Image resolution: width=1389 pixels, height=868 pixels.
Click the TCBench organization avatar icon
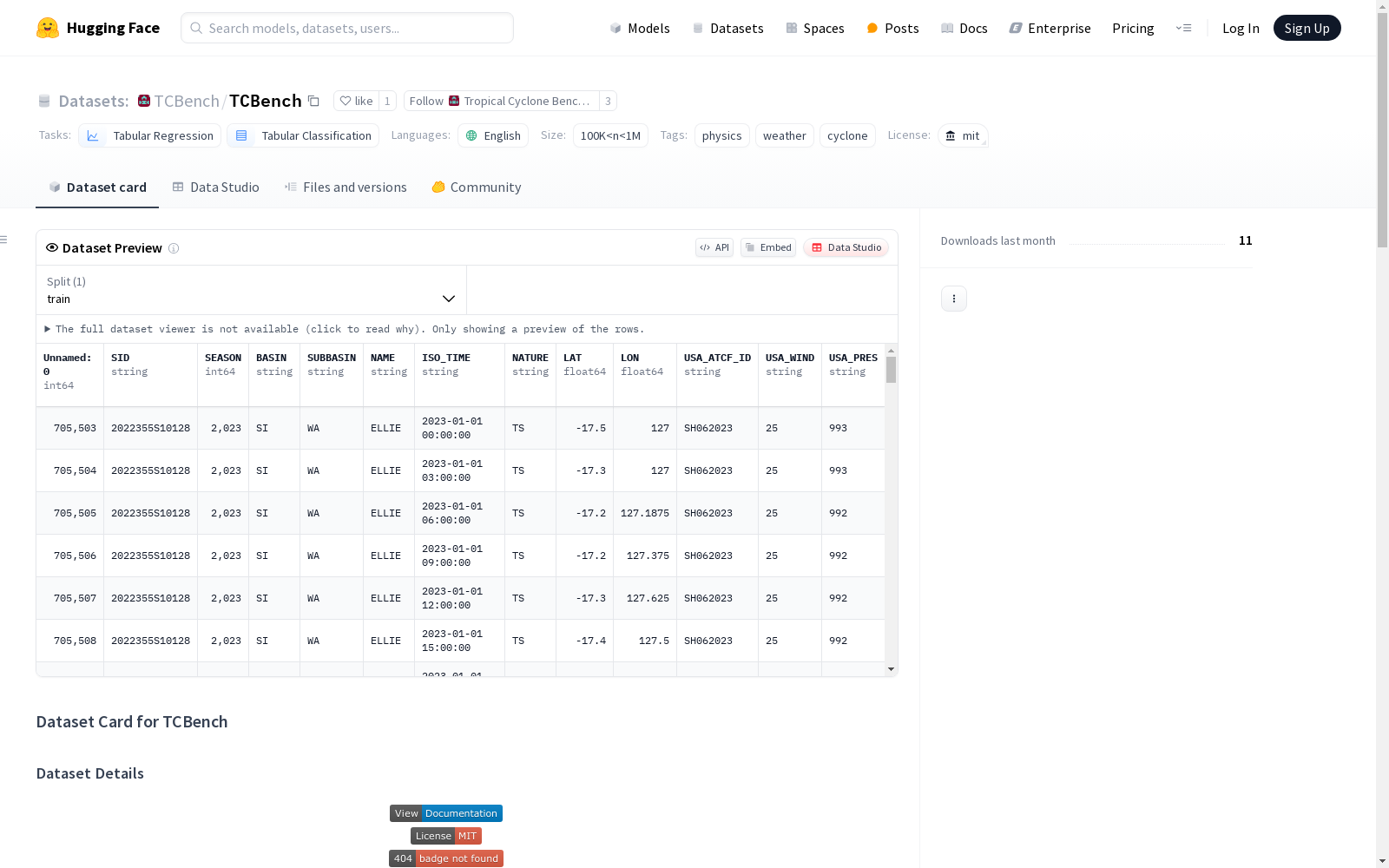[144, 101]
